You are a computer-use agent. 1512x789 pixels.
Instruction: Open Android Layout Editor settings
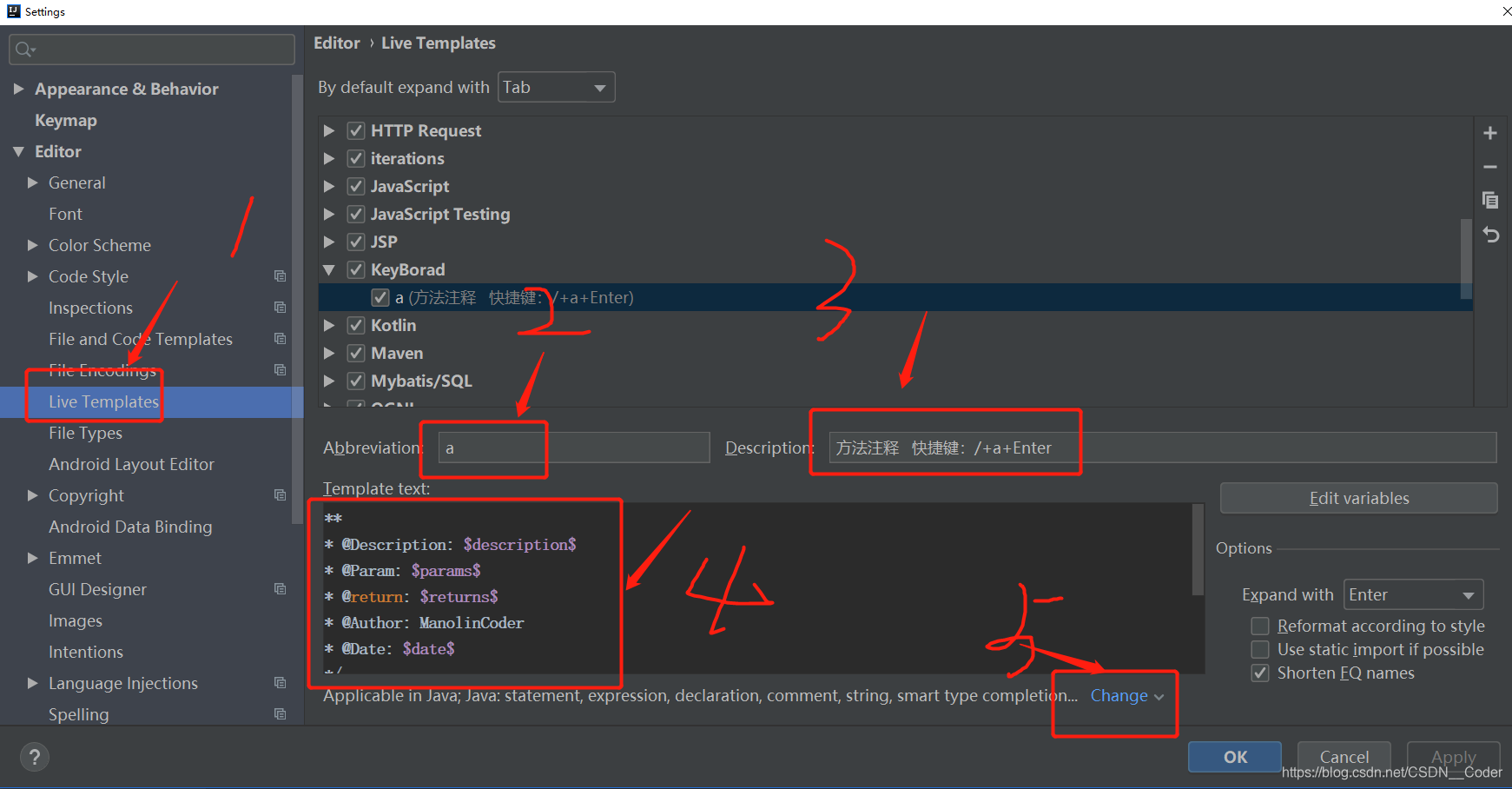(x=131, y=464)
